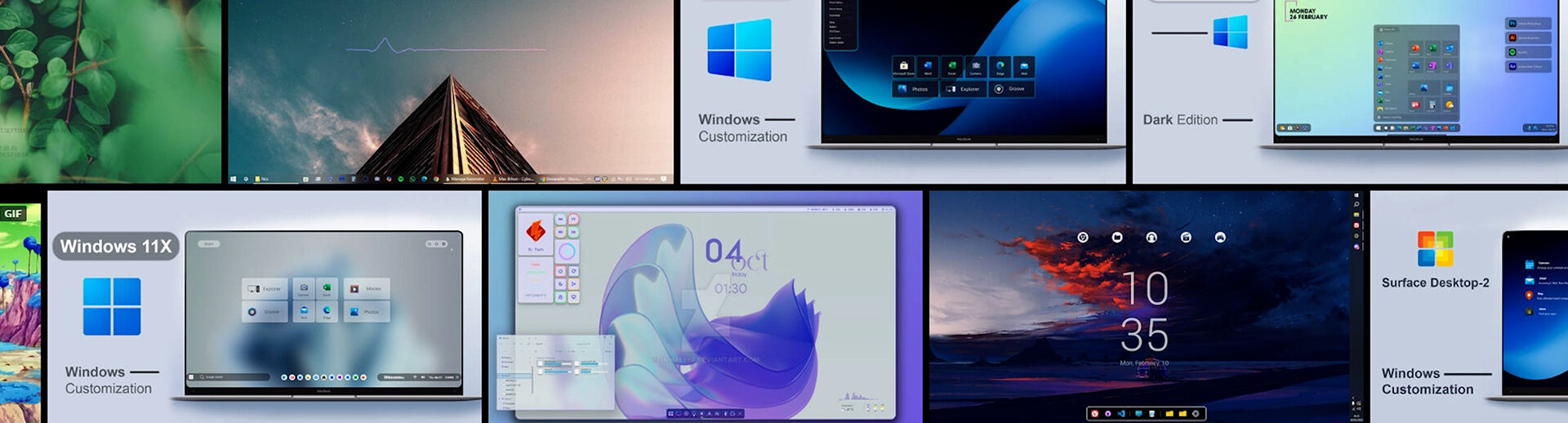Click the Edge tile on the dark blue desktop
The height and width of the screenshot is (423, 1568).
tap(1000, 67)
